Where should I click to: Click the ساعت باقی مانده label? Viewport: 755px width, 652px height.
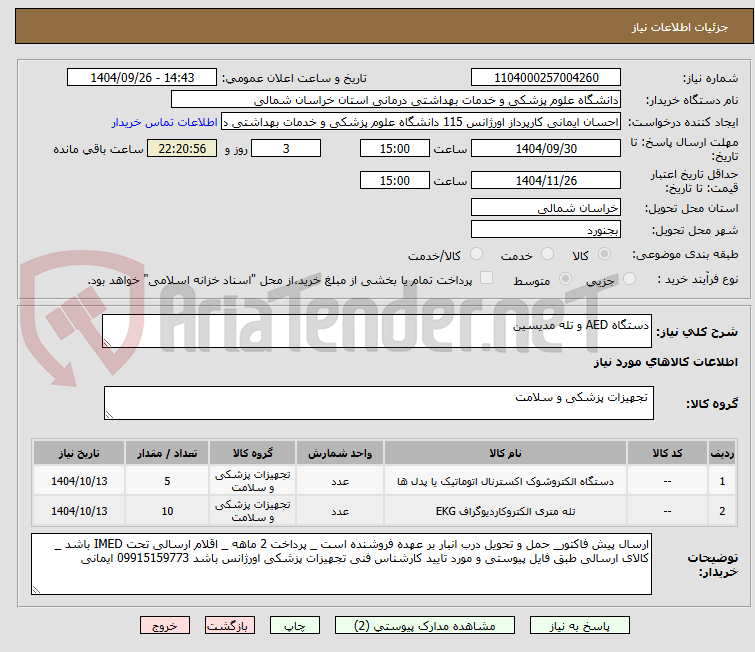(x=98, y=149)
